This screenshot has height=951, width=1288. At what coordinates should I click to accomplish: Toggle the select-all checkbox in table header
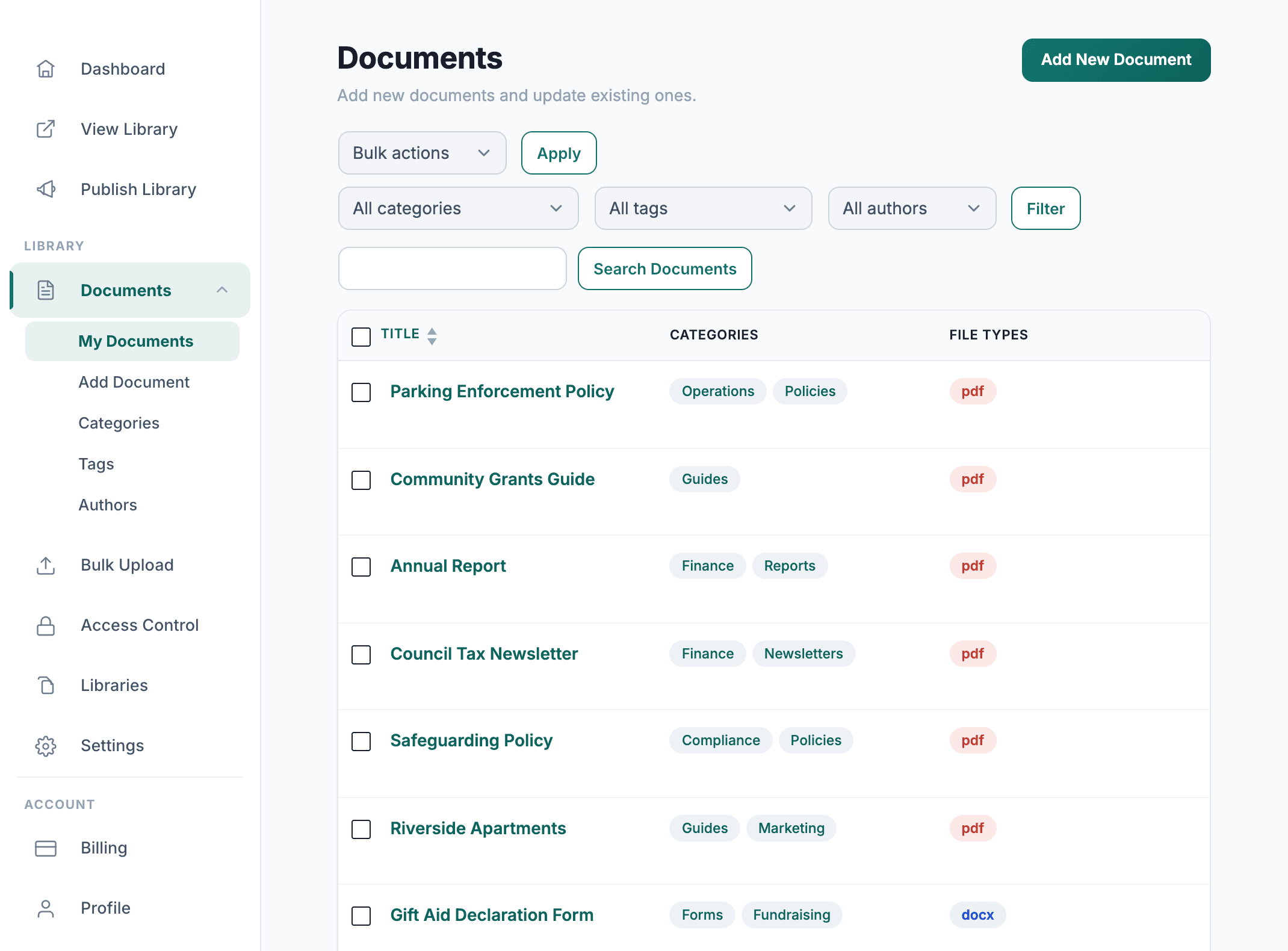coord(361,336)
